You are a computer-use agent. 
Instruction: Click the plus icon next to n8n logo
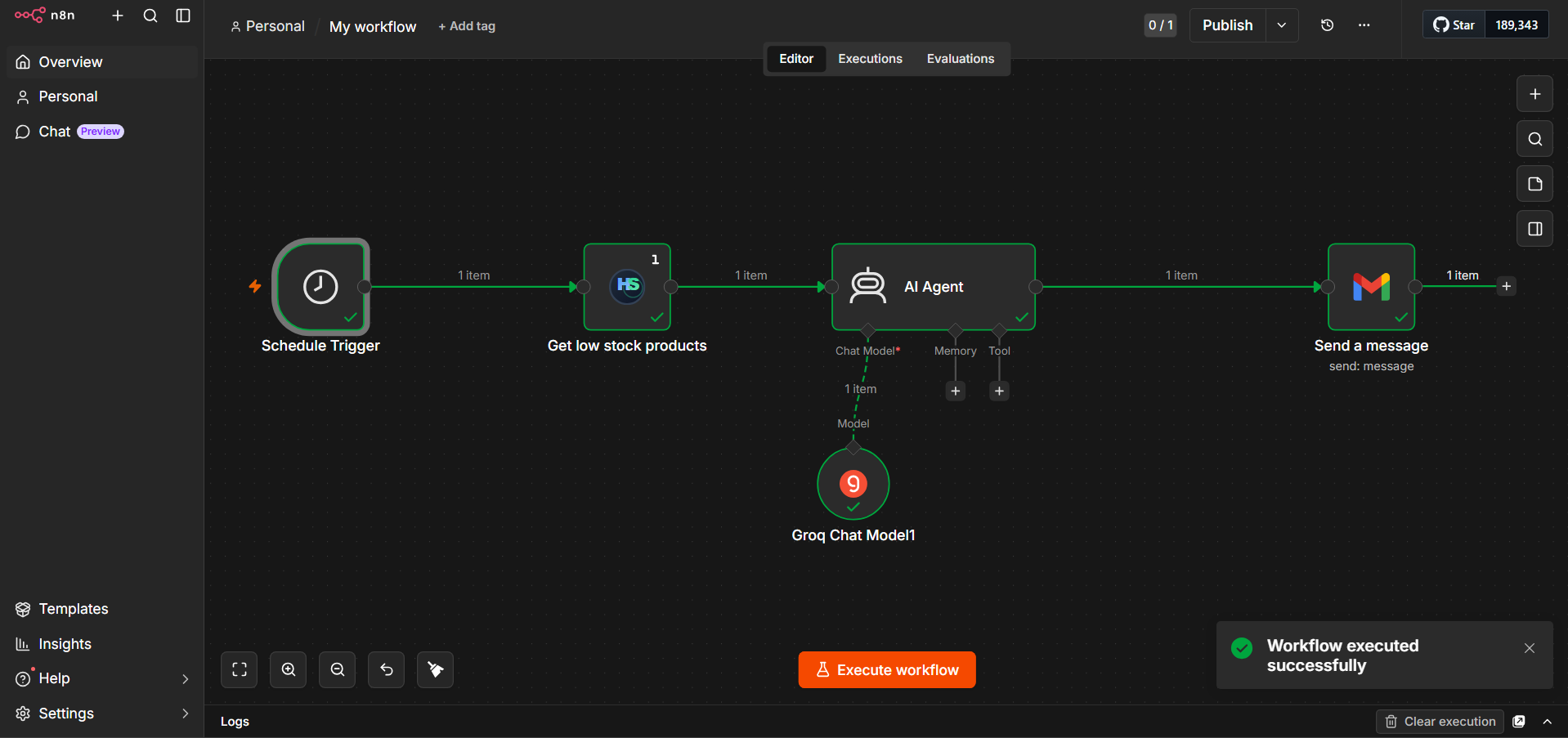coord(118,16)
